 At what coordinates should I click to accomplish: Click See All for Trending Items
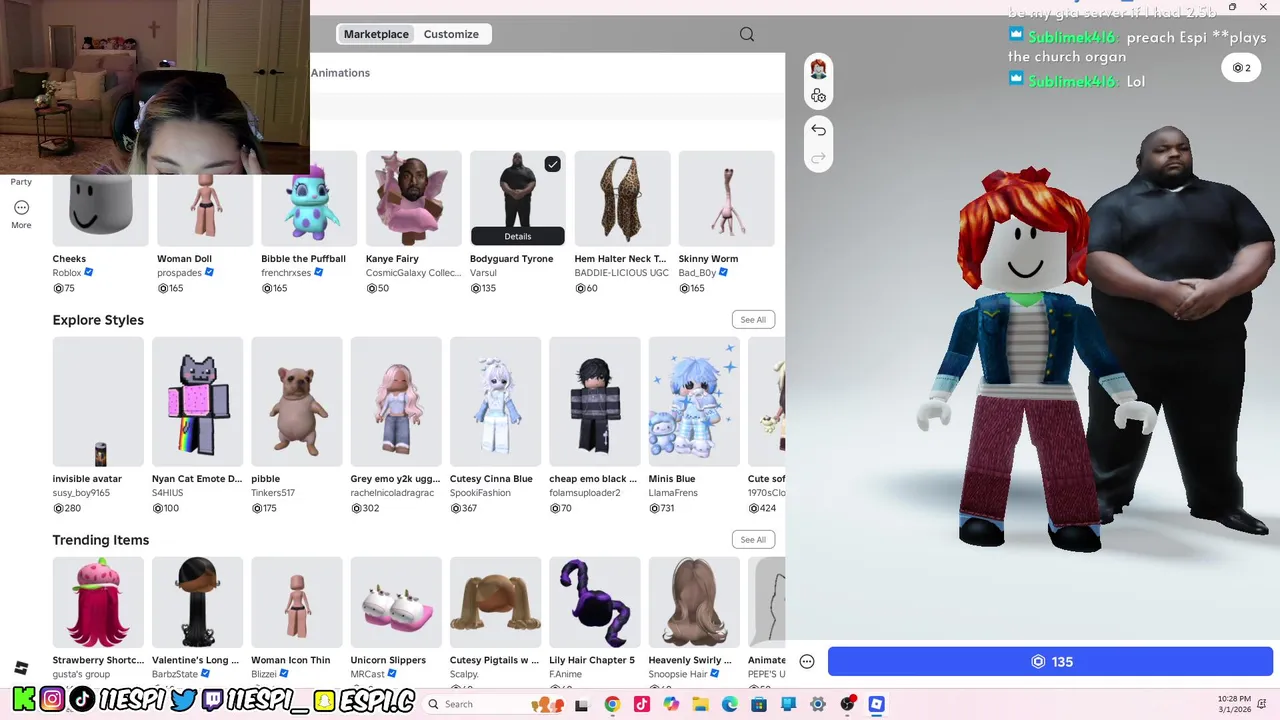pyautogui.click(x=753, y=540)
